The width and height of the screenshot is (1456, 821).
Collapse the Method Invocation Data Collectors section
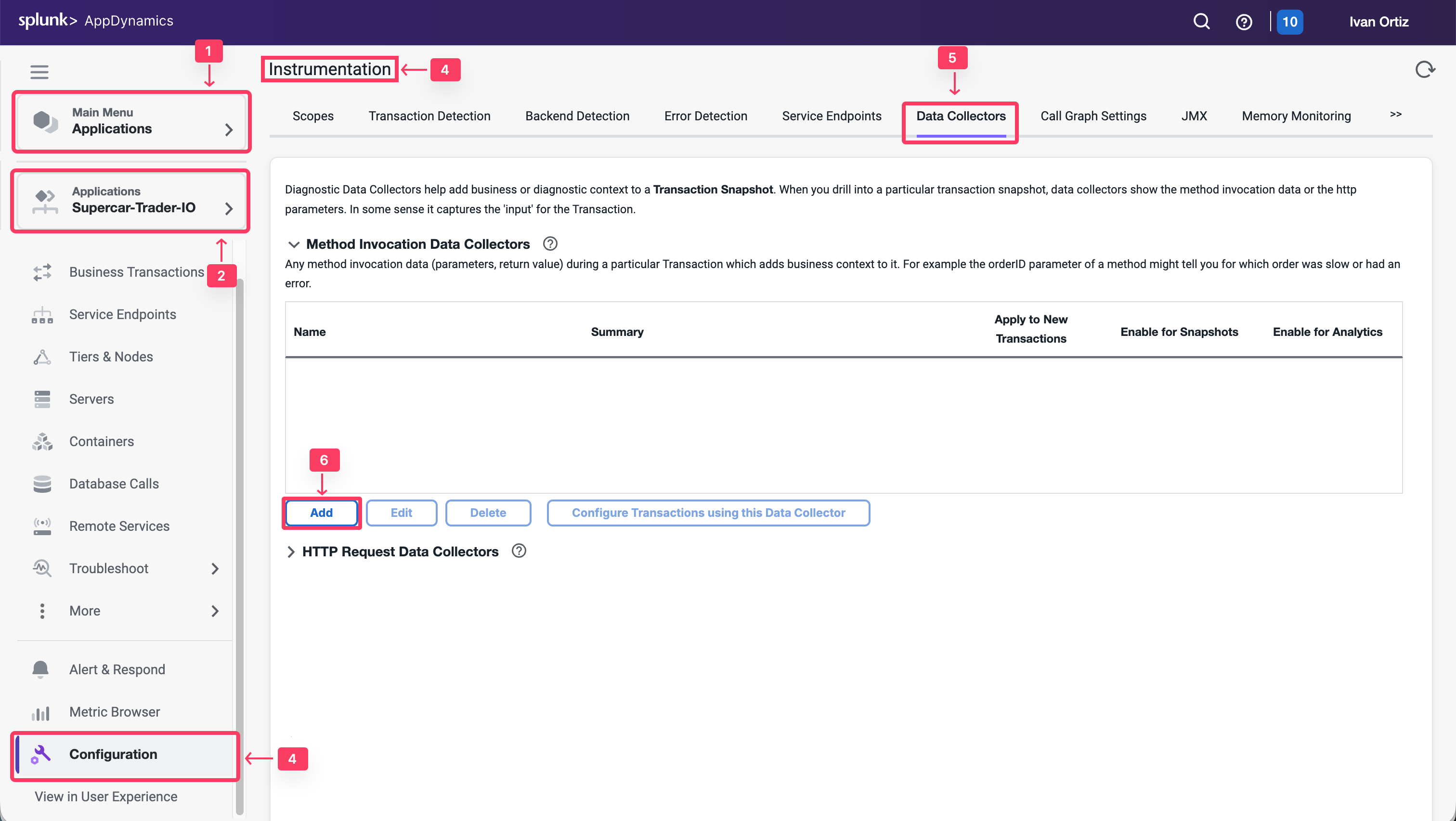(293, 244)
